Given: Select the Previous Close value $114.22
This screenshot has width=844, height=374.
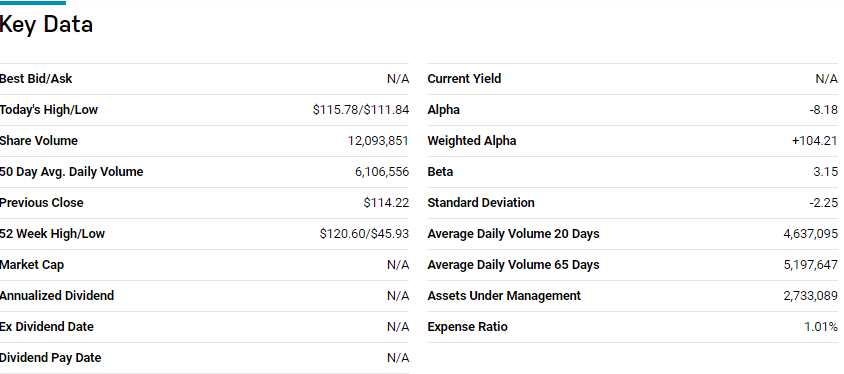Looking at the screenshot, I should tap(386, 203).
